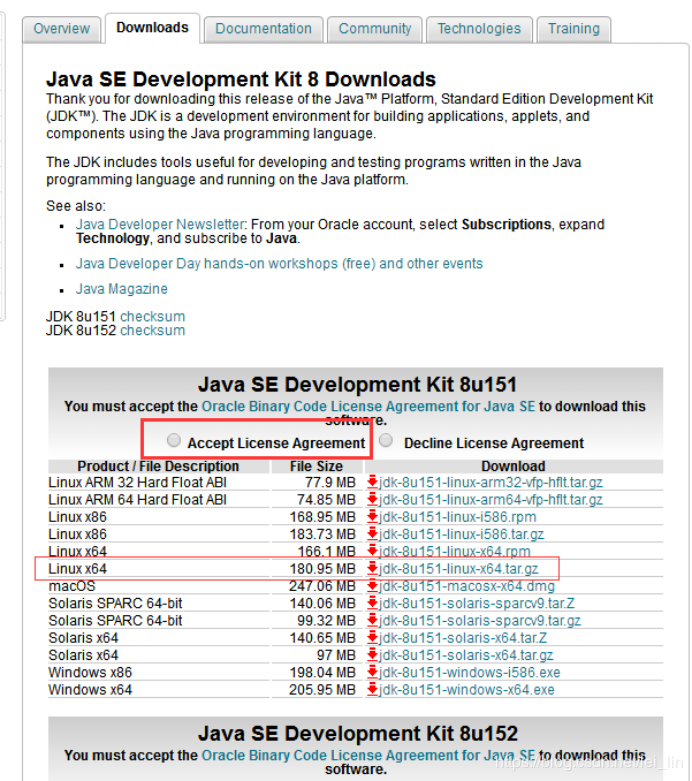Download jdk-8u151-linux-arm64-vfp-hflt.tar.gz file link
Viewport: 692px width, 781px height.
491,500
